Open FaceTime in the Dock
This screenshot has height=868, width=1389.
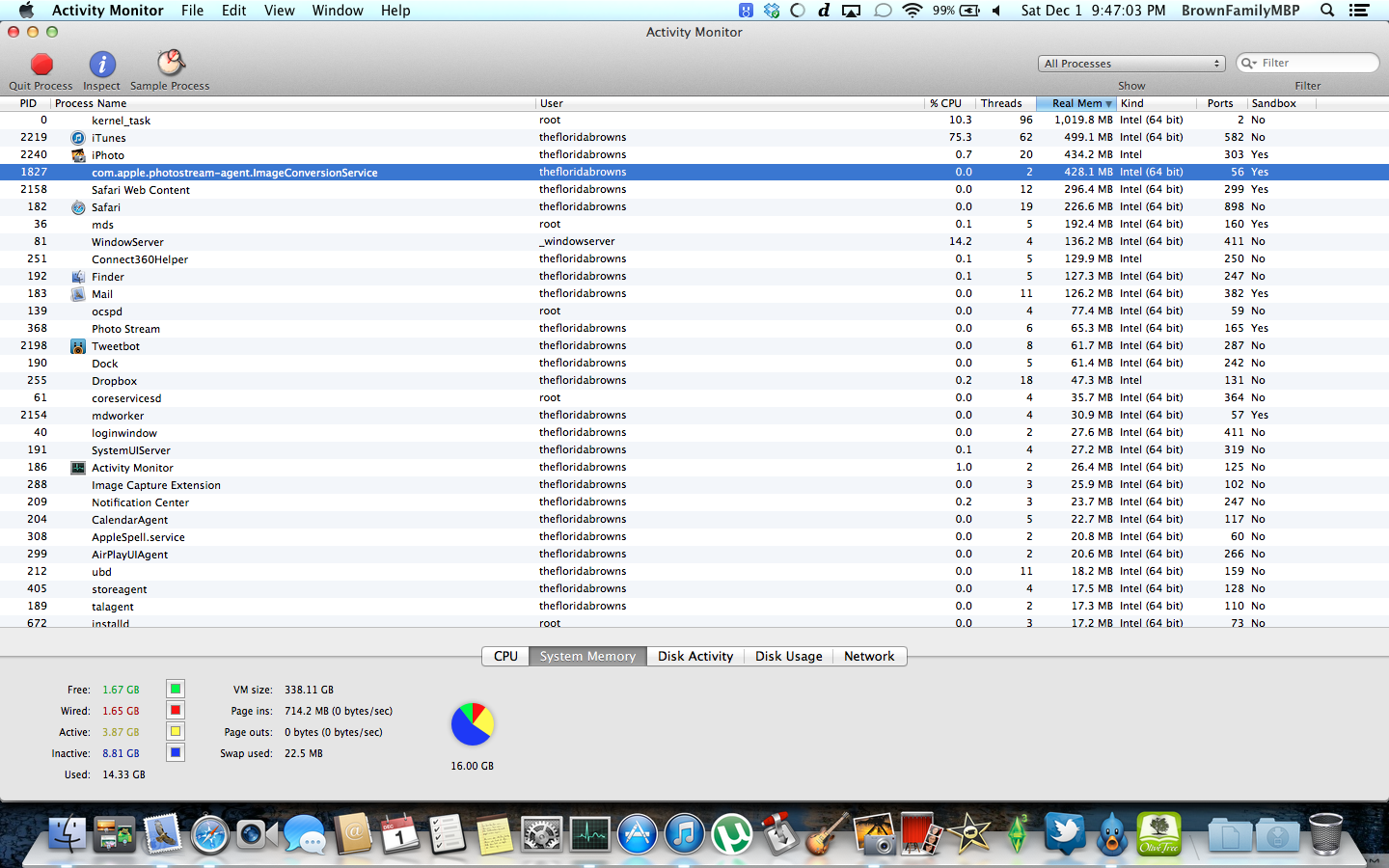click(x=257, y=834)
